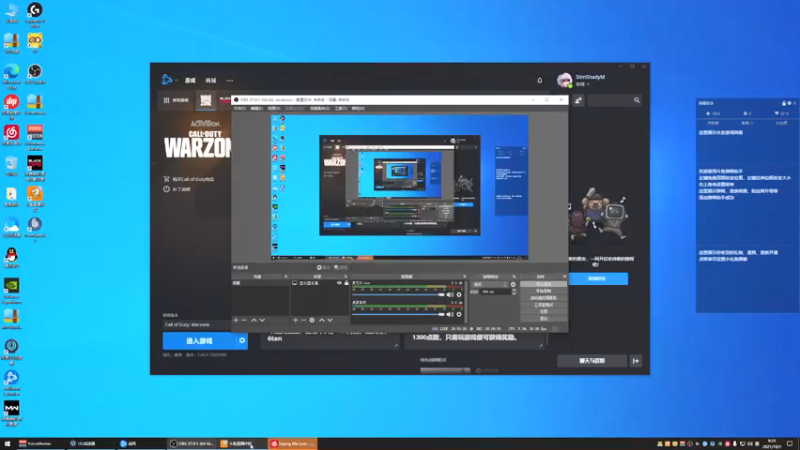Open GeForce Experience desktop icon
Viewport: 800px width, 450px height.
pyautogui.click(x=11, y=291)
